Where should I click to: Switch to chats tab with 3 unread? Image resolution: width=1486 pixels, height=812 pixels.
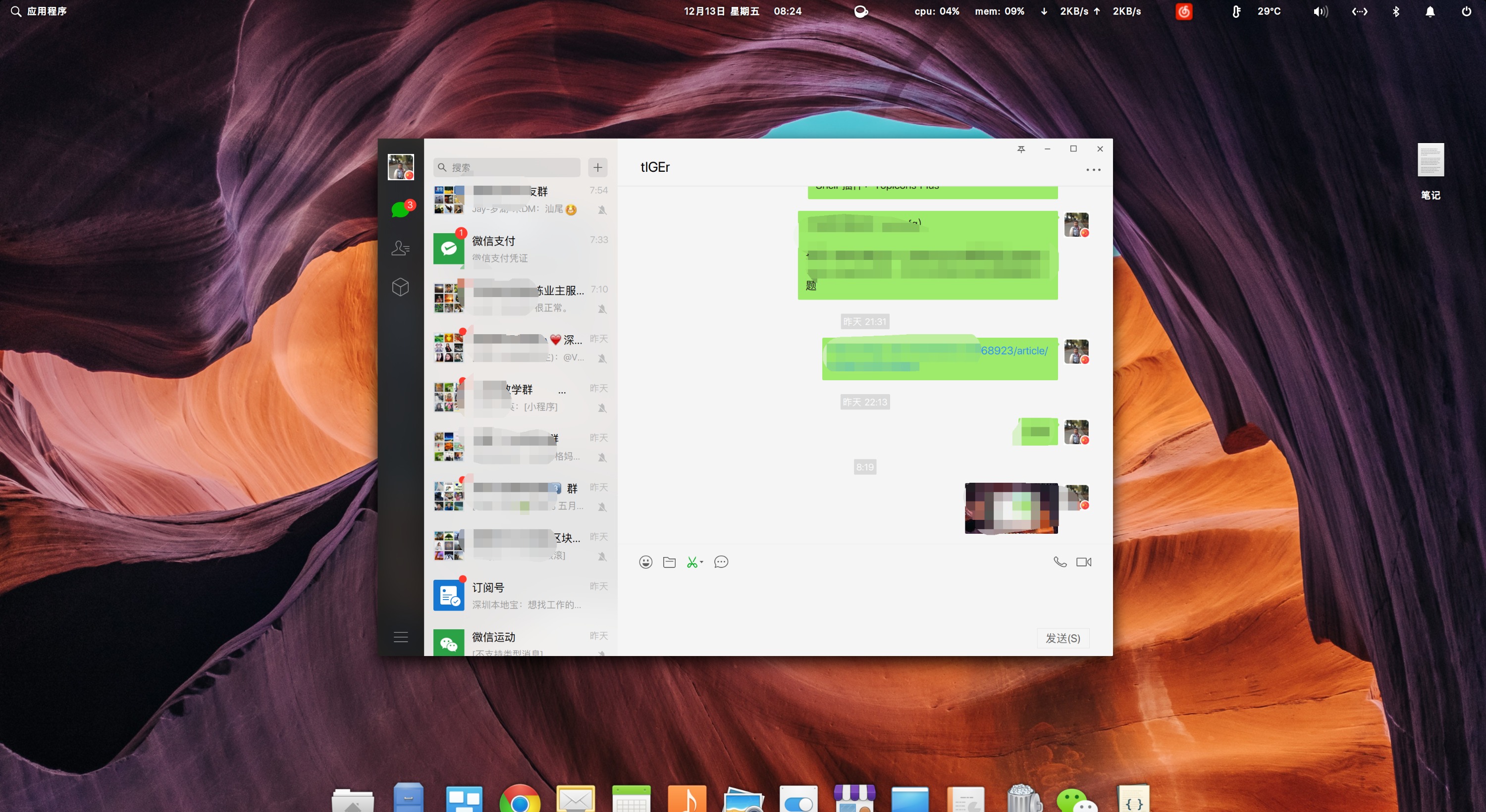pos(400,209)
